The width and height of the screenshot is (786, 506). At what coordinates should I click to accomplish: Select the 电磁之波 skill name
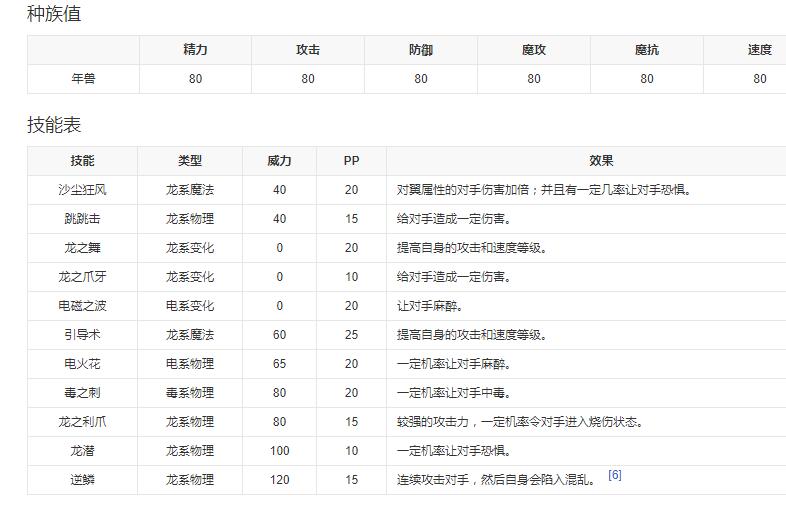83,306
